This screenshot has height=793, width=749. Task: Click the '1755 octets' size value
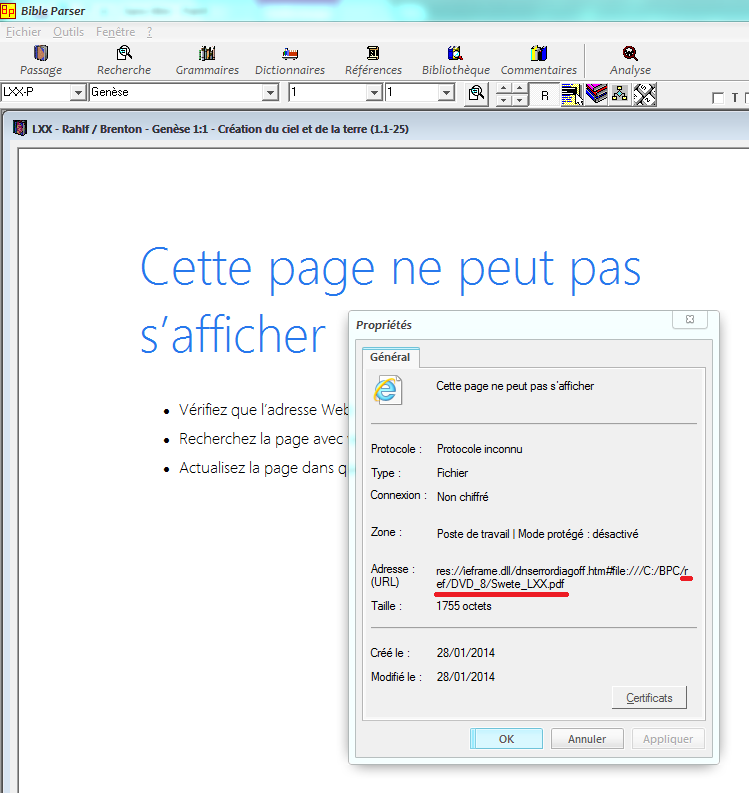pos(464,606)
